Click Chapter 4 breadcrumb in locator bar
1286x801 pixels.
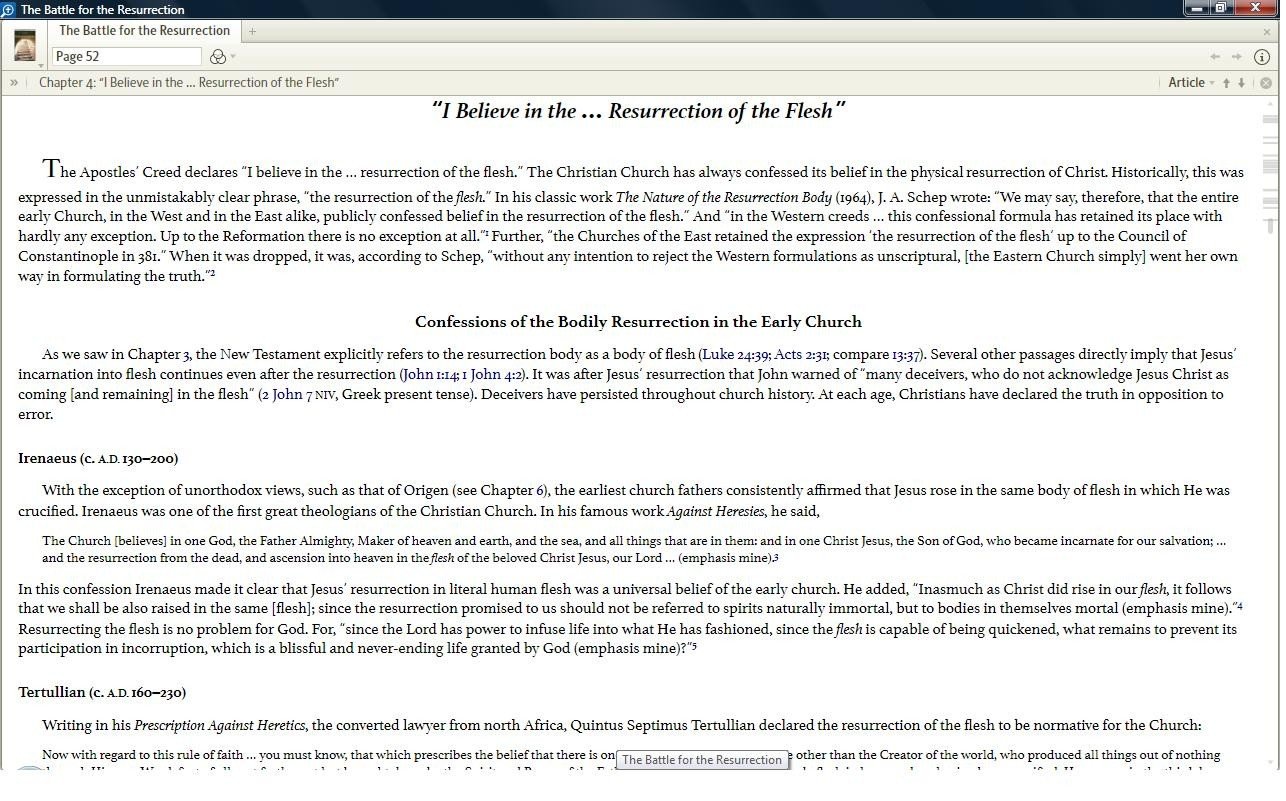[189, 83]
